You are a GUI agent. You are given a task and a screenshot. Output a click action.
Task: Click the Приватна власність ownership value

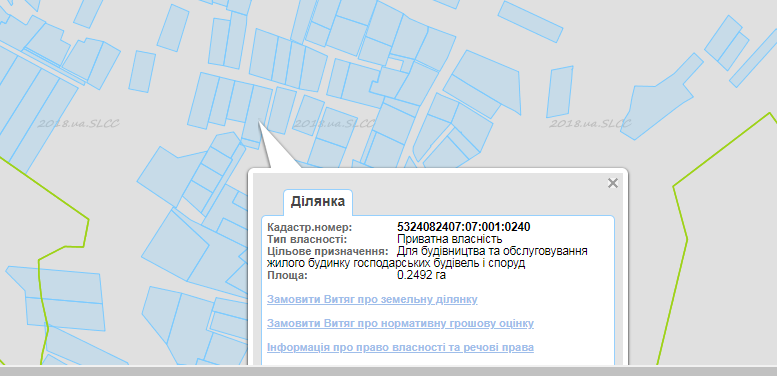450,239
